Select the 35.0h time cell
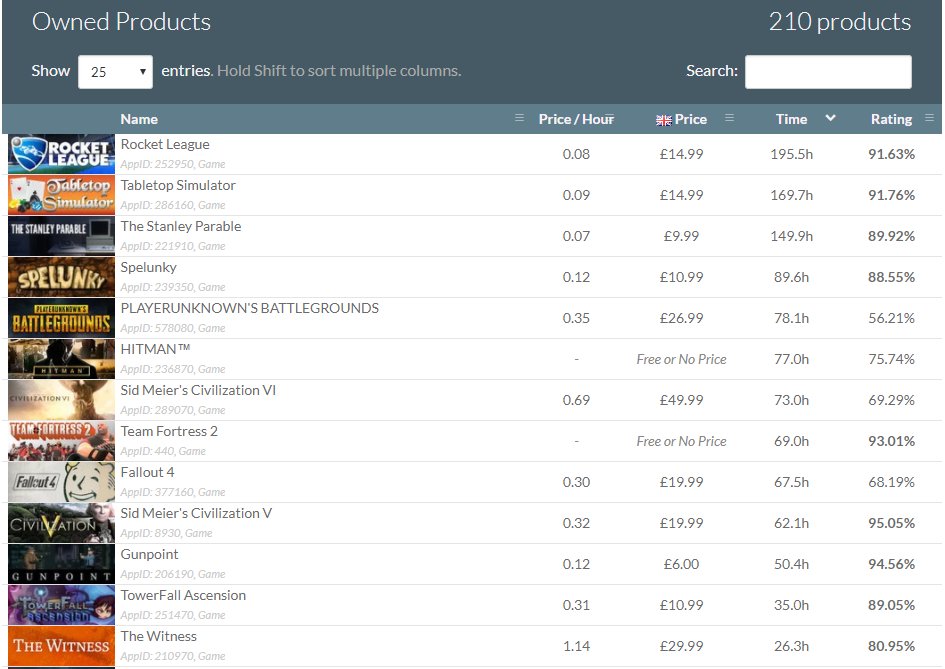Viewport: 945px width, 669px height. pos(791,605)
